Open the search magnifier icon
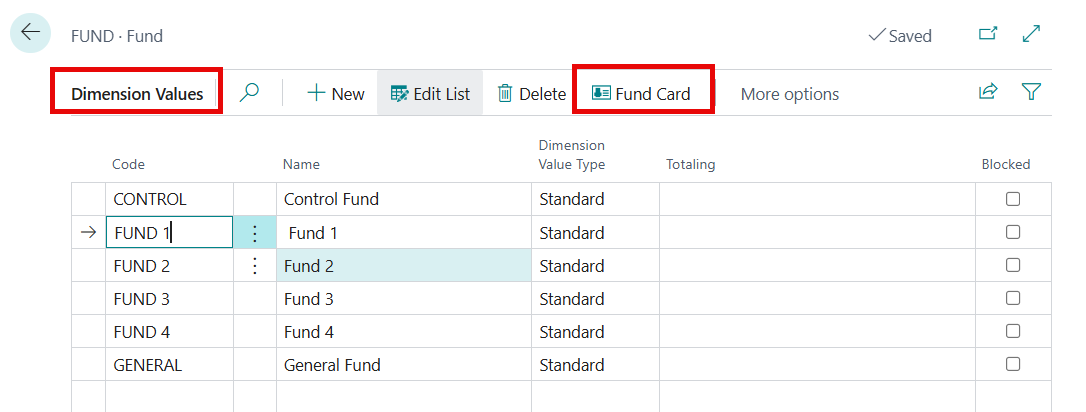This screenshot has height=412, width=1086. (250, 93)
